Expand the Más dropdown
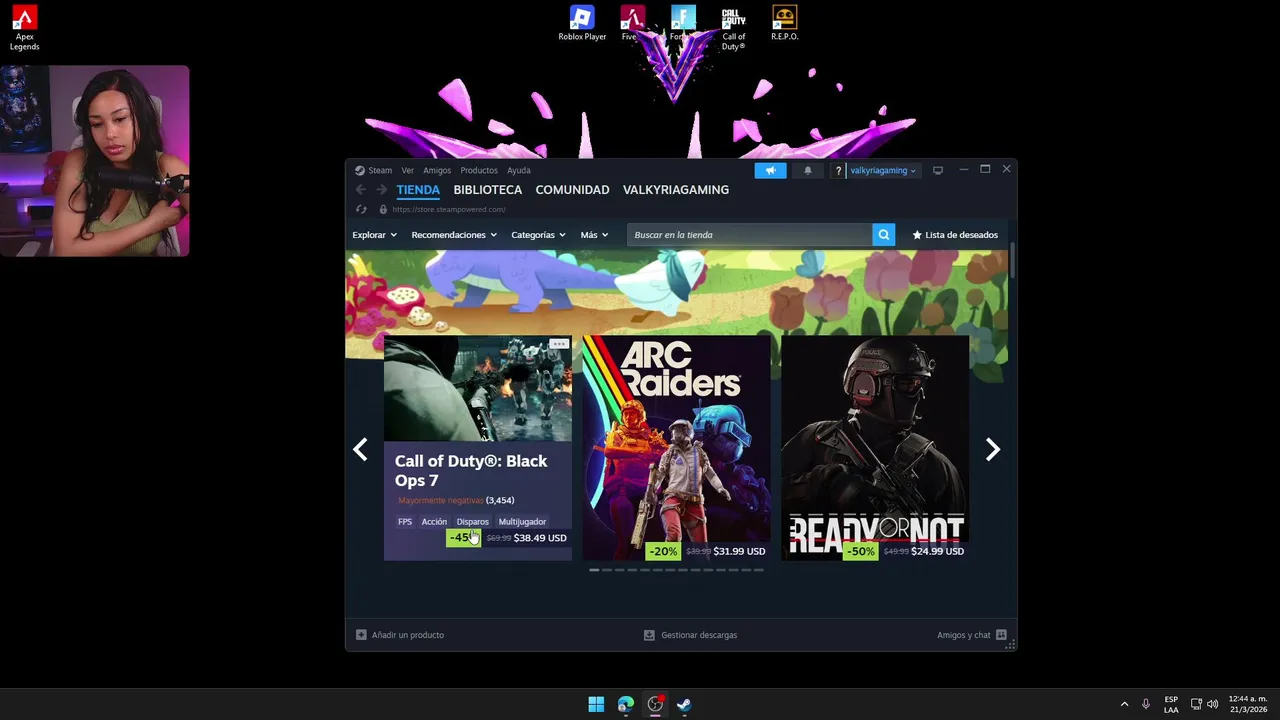 coord(594,235)
